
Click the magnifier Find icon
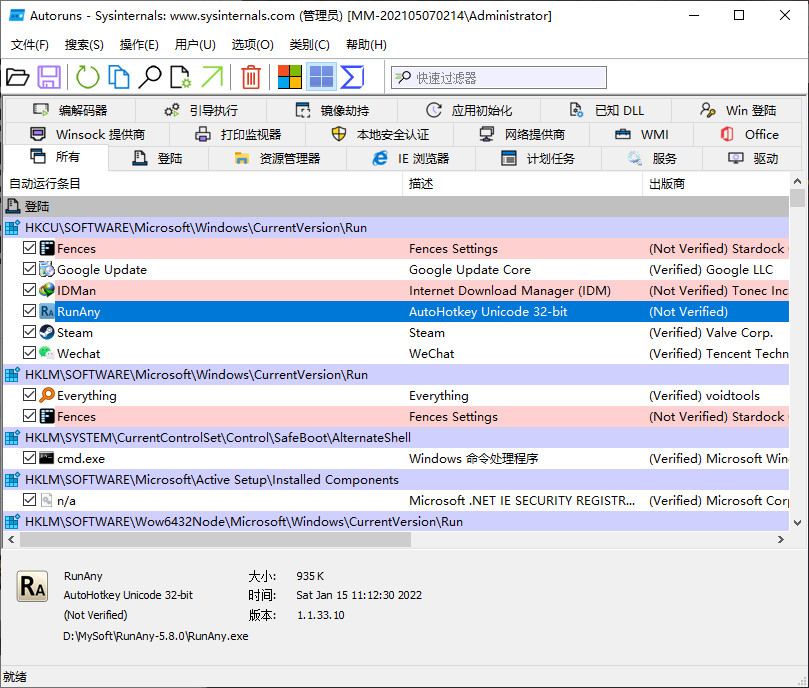click(150, 77)
